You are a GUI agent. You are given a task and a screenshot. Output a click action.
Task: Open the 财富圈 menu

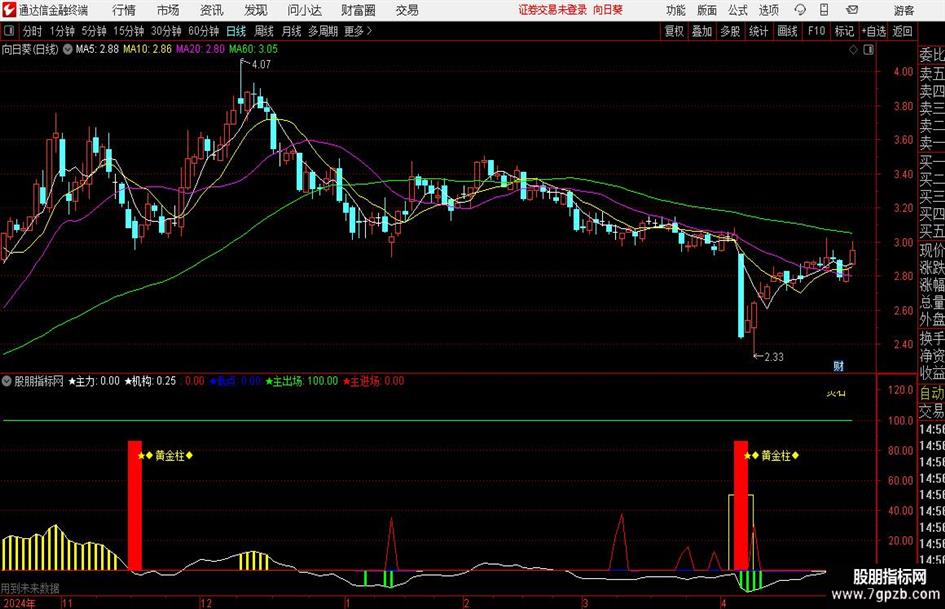[x=358, y=10]
